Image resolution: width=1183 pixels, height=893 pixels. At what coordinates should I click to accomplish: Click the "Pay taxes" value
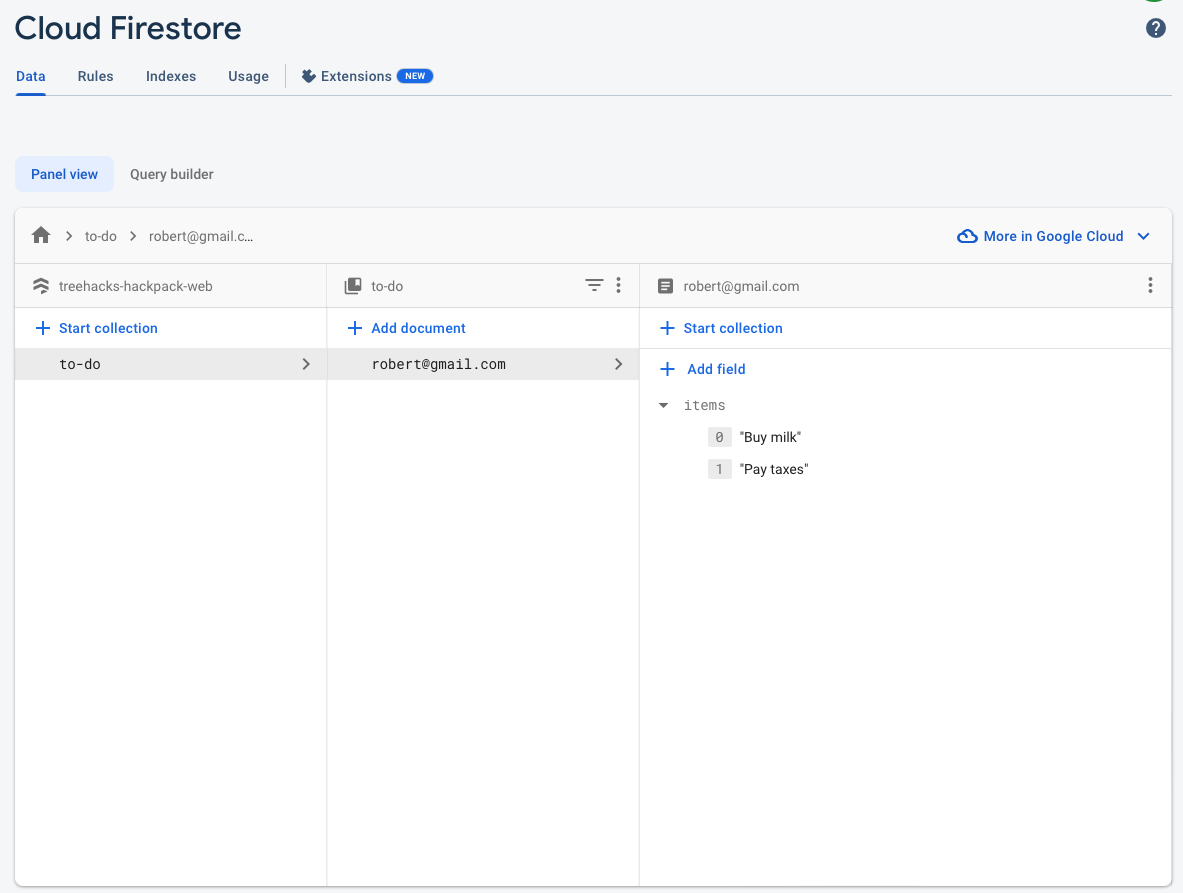[773, 469]
